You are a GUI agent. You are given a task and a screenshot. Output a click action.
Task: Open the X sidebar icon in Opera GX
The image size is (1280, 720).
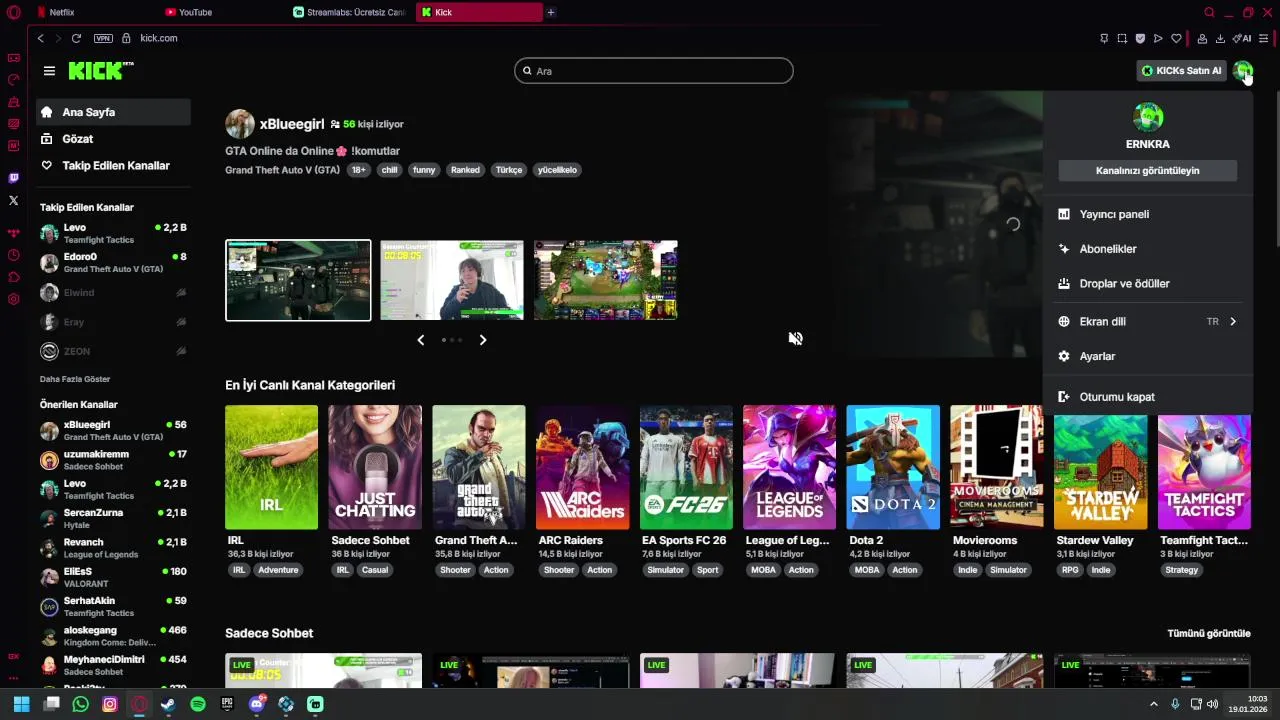(x=13, y=200)
